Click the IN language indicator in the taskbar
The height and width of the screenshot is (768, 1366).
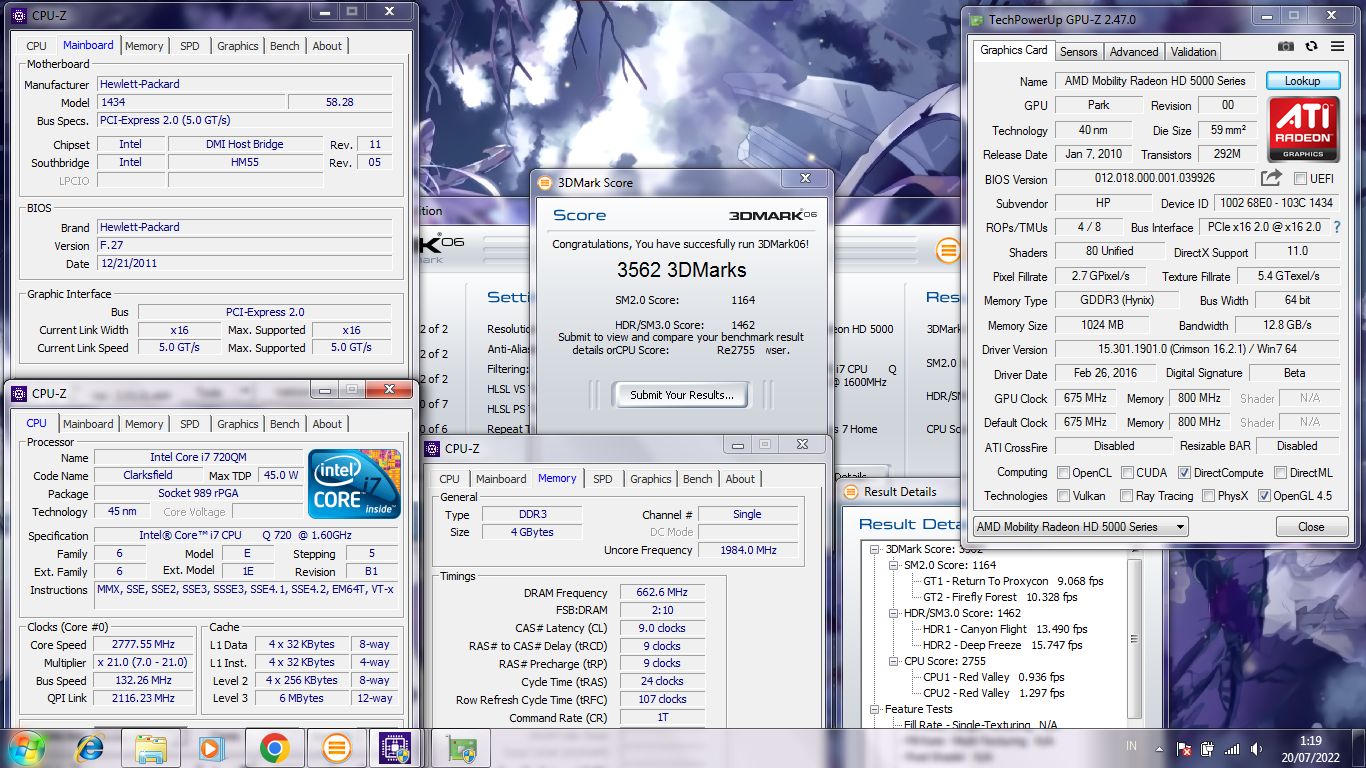[x=1131, y=747]
